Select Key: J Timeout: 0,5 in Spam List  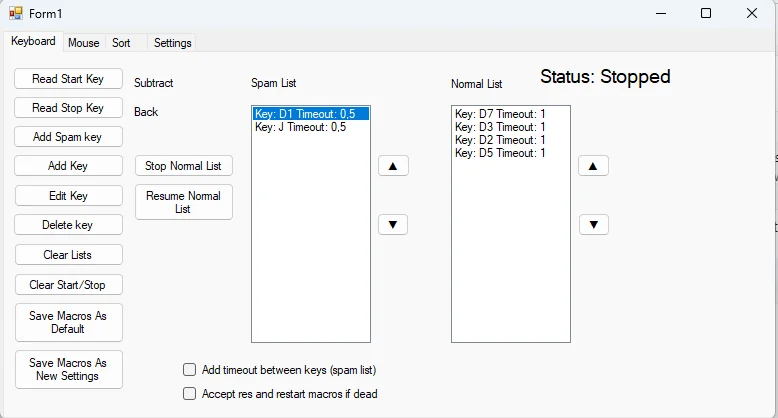(x=311, y=127)
